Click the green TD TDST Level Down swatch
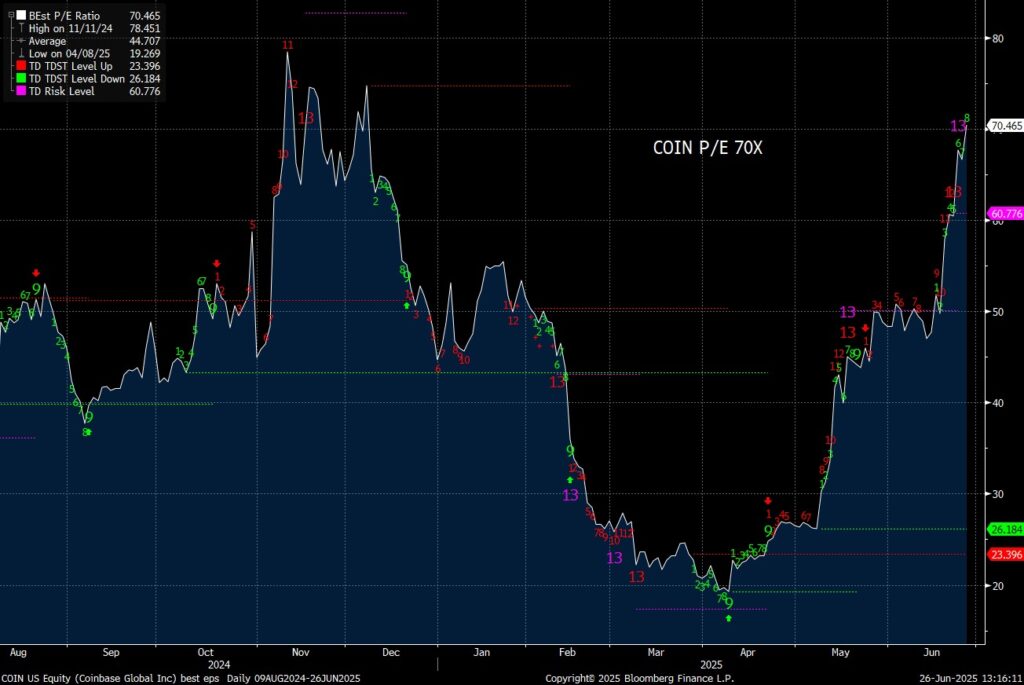 coord(22,78)
